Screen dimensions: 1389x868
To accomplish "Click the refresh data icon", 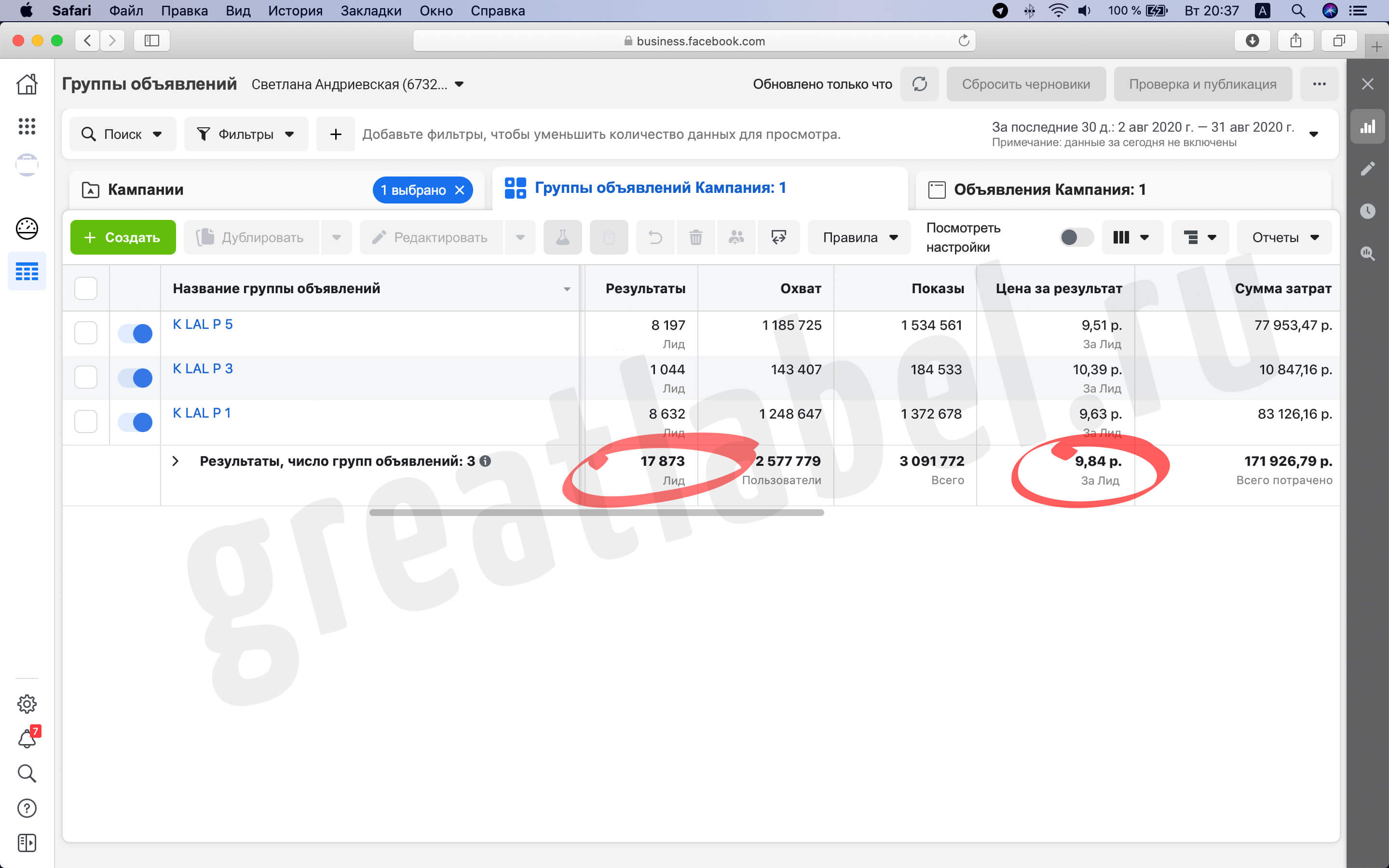I will 920,84.
